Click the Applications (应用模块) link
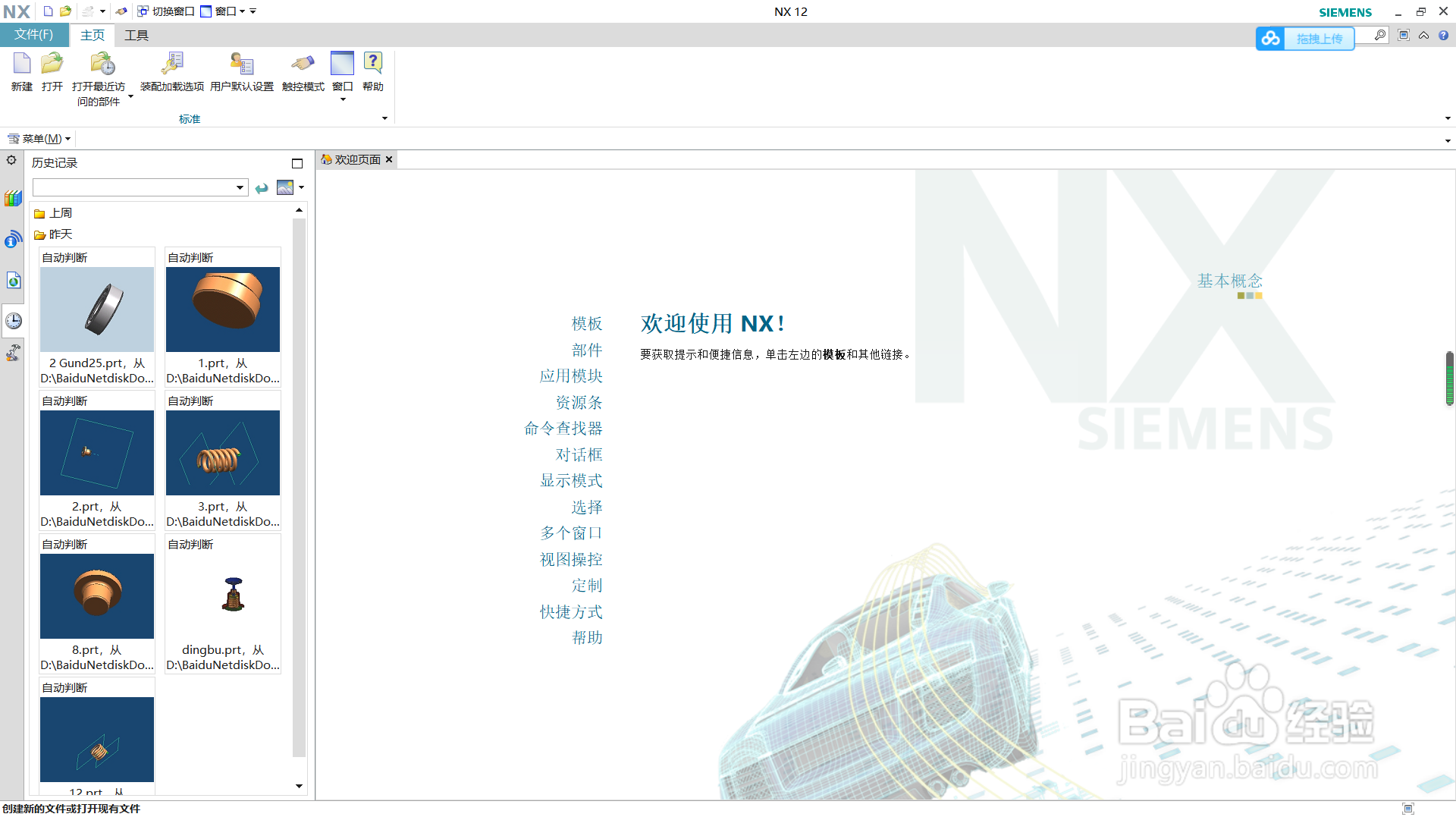The height and width of the screenshot is (817, 1456). coord(571,376)
